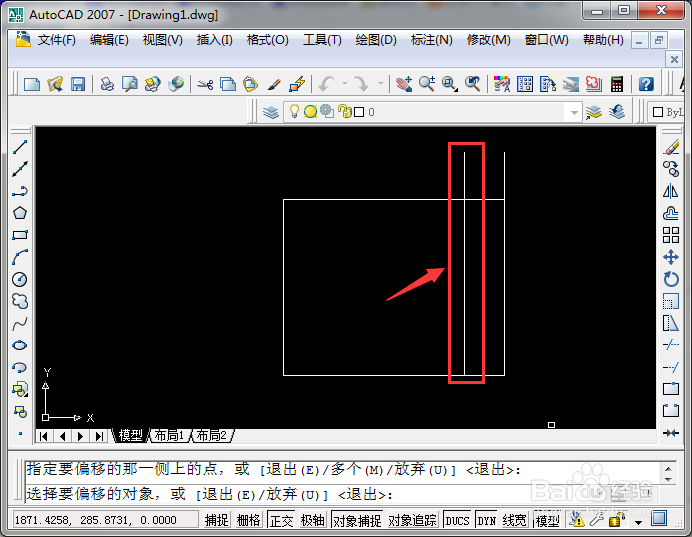Activate the Pan realtime hand tool
Image resolution: width=692 pixels, height=537 pixels.
point(404,84)
